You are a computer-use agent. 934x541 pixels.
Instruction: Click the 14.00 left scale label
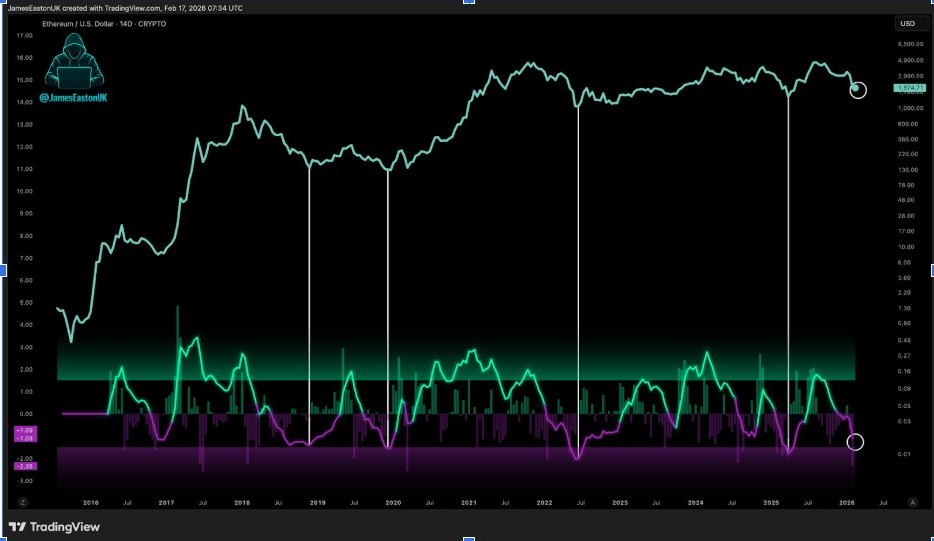[x=24, y=102]
